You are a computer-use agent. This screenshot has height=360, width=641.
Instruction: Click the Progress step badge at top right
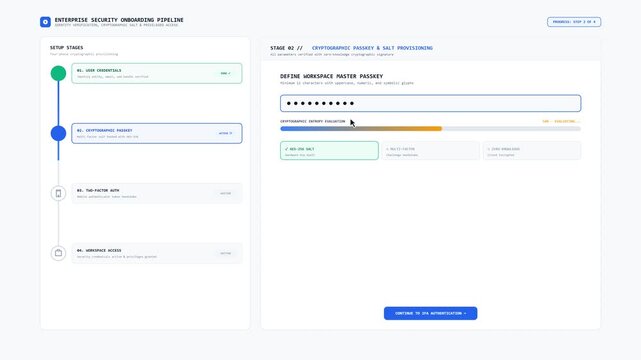574,22
